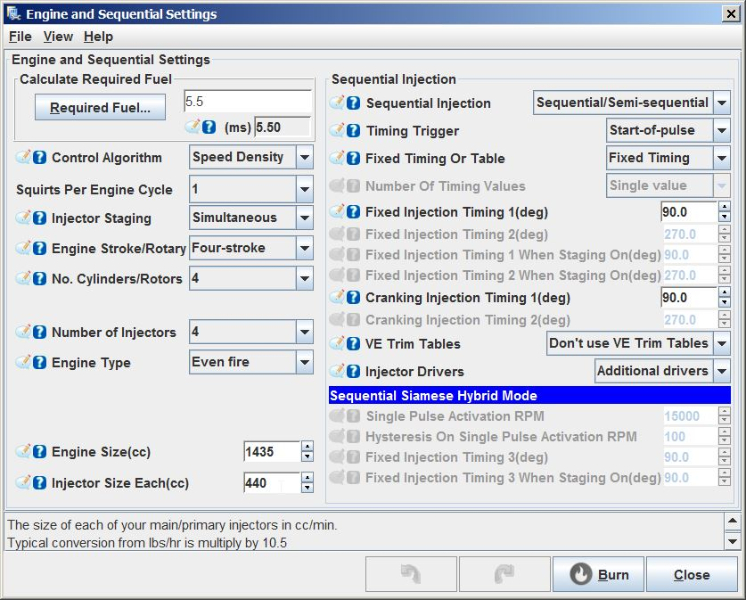Increase Engine Size(cc) with up spinner arrow
746x600 pixels.
[x=307, y=447]
